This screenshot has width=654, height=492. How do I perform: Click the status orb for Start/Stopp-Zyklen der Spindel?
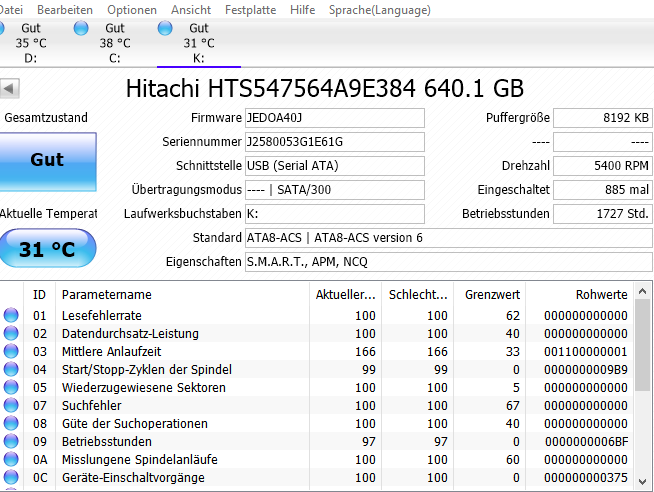coord(11,369)
